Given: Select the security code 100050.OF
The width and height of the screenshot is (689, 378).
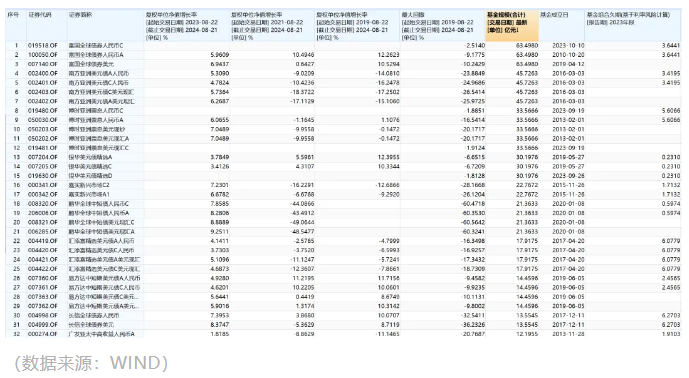Looking at the screenshot, I should pyautogui.click(x=43, y=55).
